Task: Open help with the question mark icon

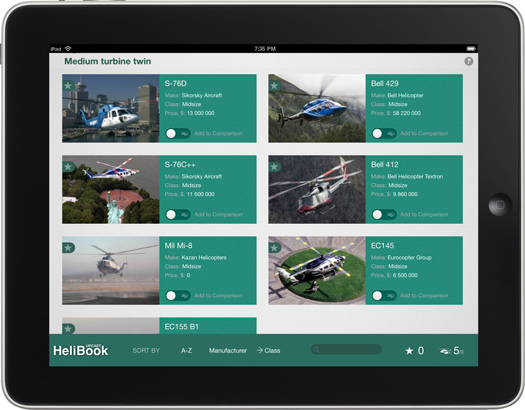Action: [x=469, y=61]
